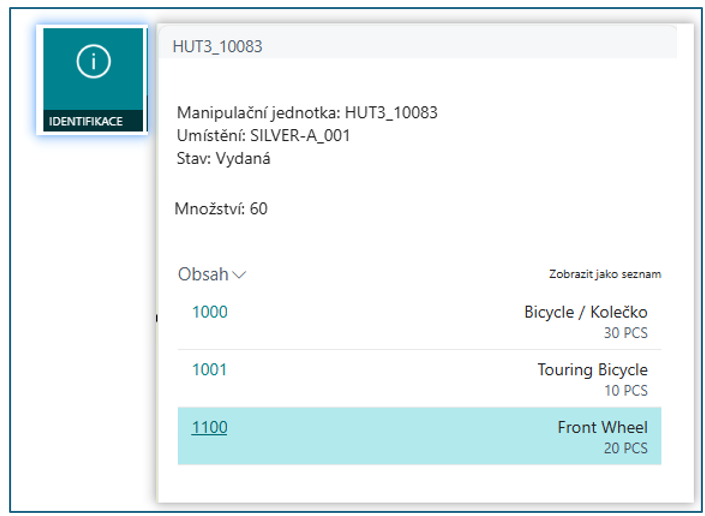705x516 pixels.
Task: Click the 20 PCS quantity in highlighted row
Action: [x=625, y=449]
